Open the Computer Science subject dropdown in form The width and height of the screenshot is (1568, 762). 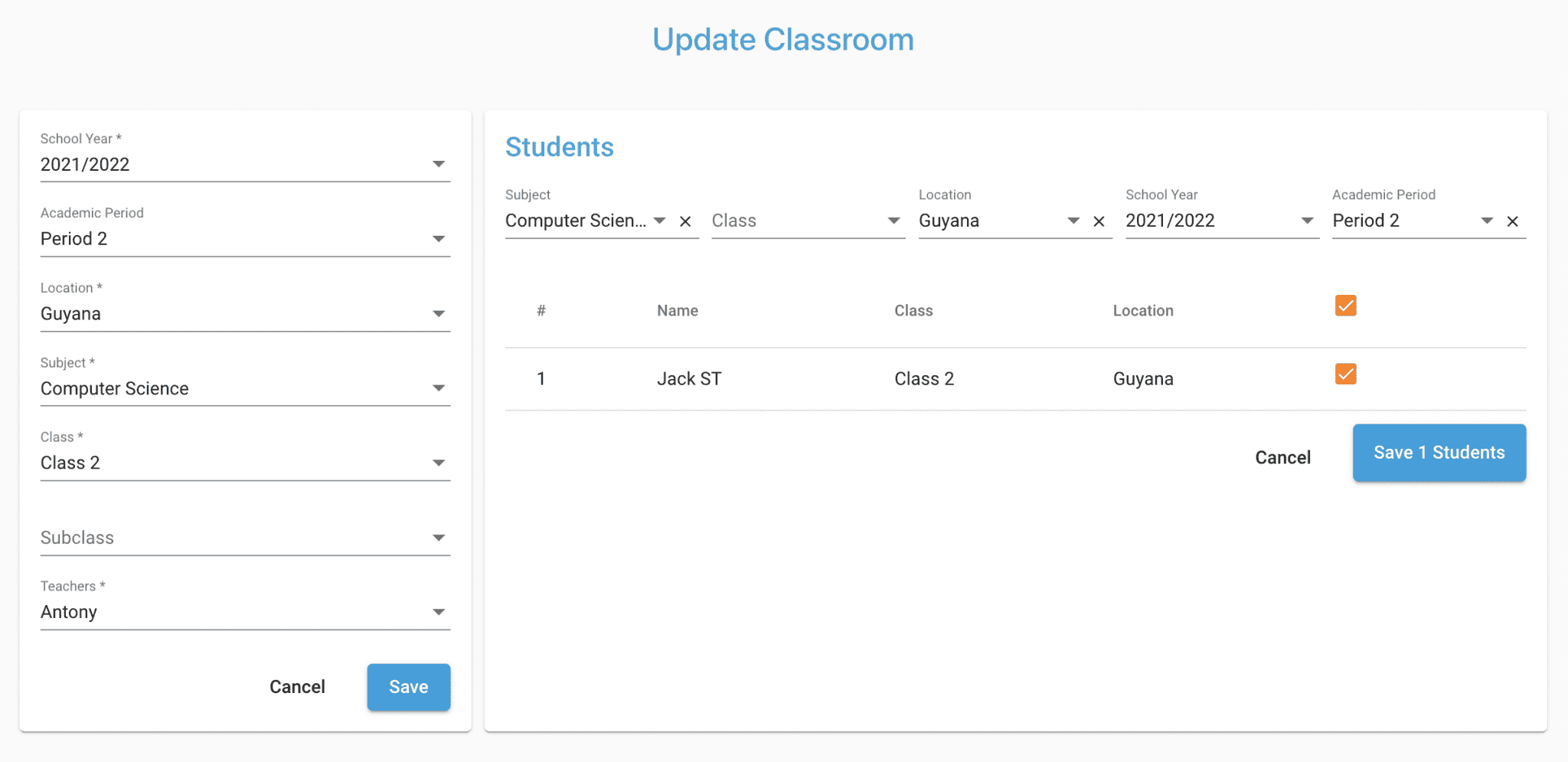tap(245, 388)
